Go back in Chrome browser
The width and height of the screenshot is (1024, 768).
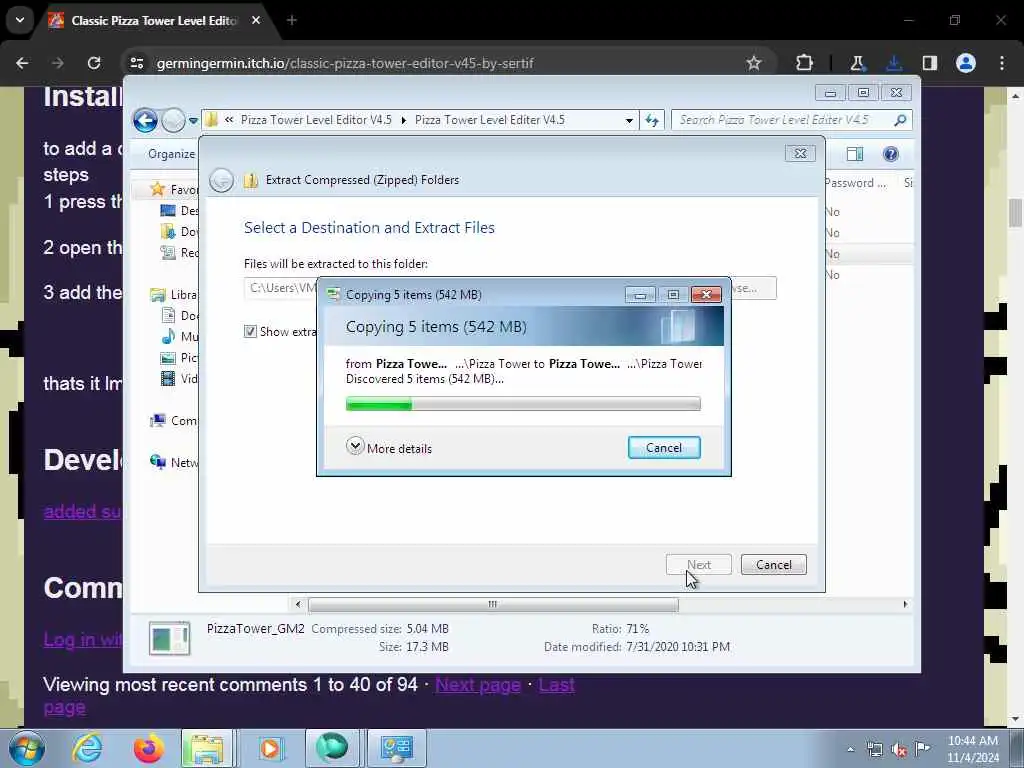click(x=22, y=63)
